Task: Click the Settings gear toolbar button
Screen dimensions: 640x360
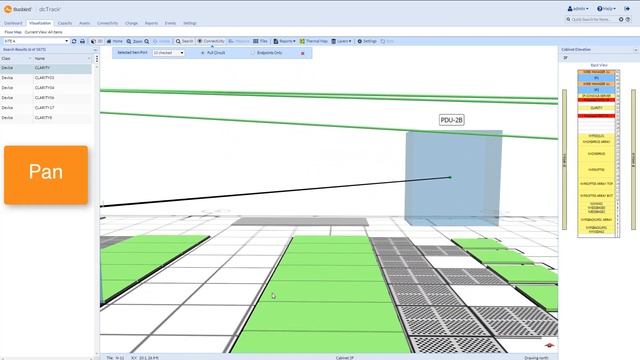Action: (x=367, y=41)
